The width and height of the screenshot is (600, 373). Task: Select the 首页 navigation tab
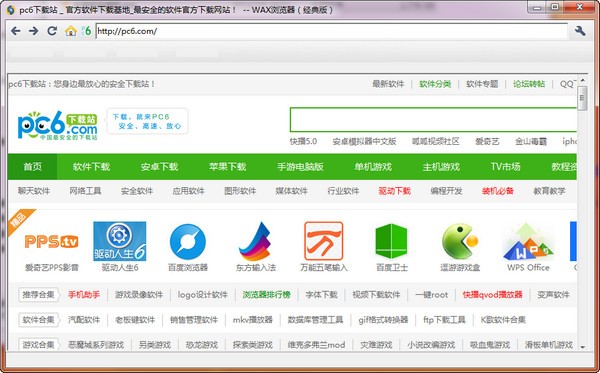coord(33,167)
